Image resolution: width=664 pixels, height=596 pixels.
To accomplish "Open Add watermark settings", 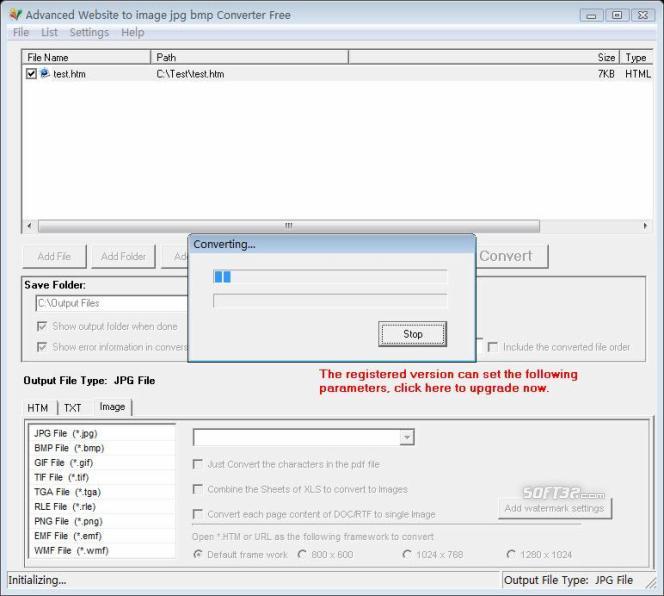I will tap(555, 508).
